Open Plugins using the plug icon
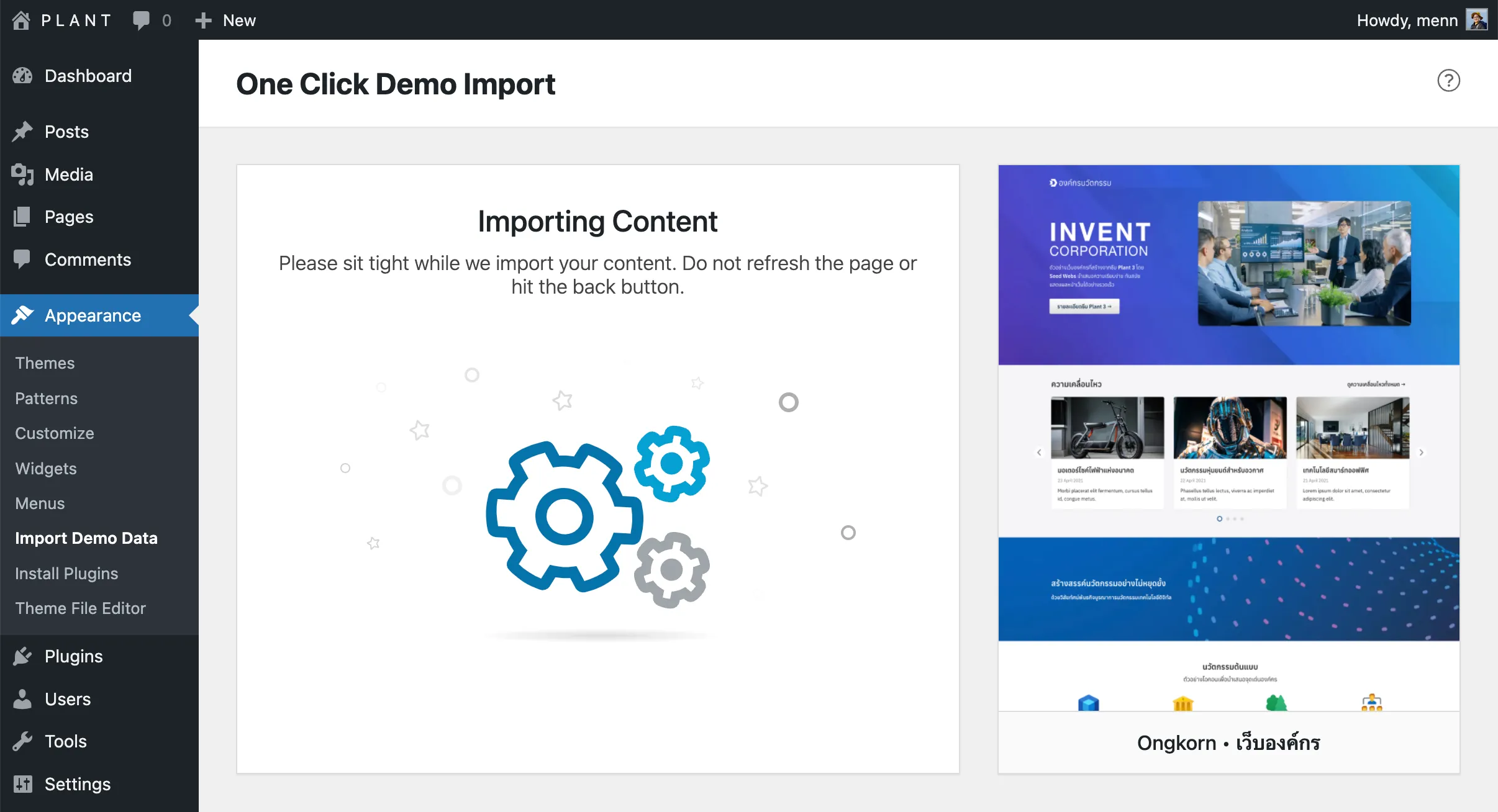1498x812 pixels. (23, 656)
